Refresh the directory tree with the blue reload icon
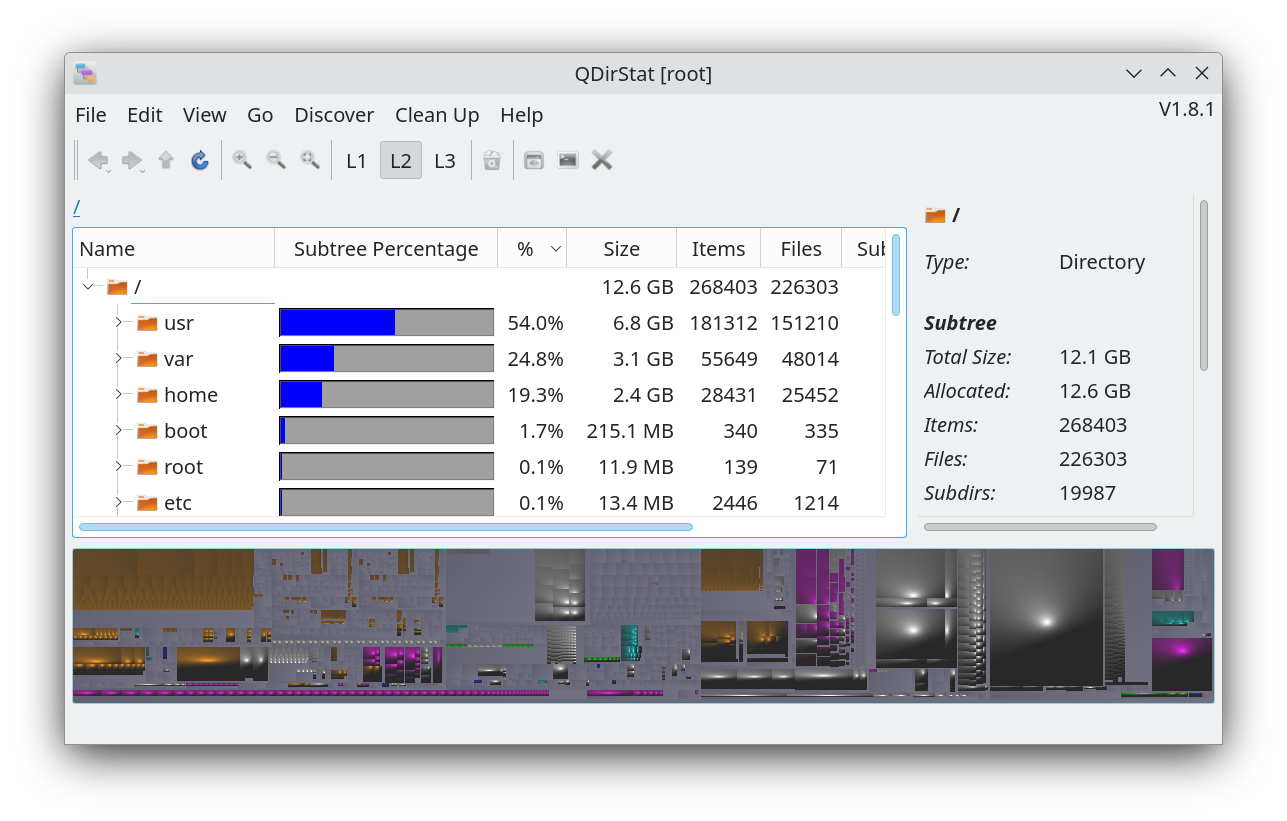Image resolution: width=1287 pixels, height=821 pixels. pos(200,160)
